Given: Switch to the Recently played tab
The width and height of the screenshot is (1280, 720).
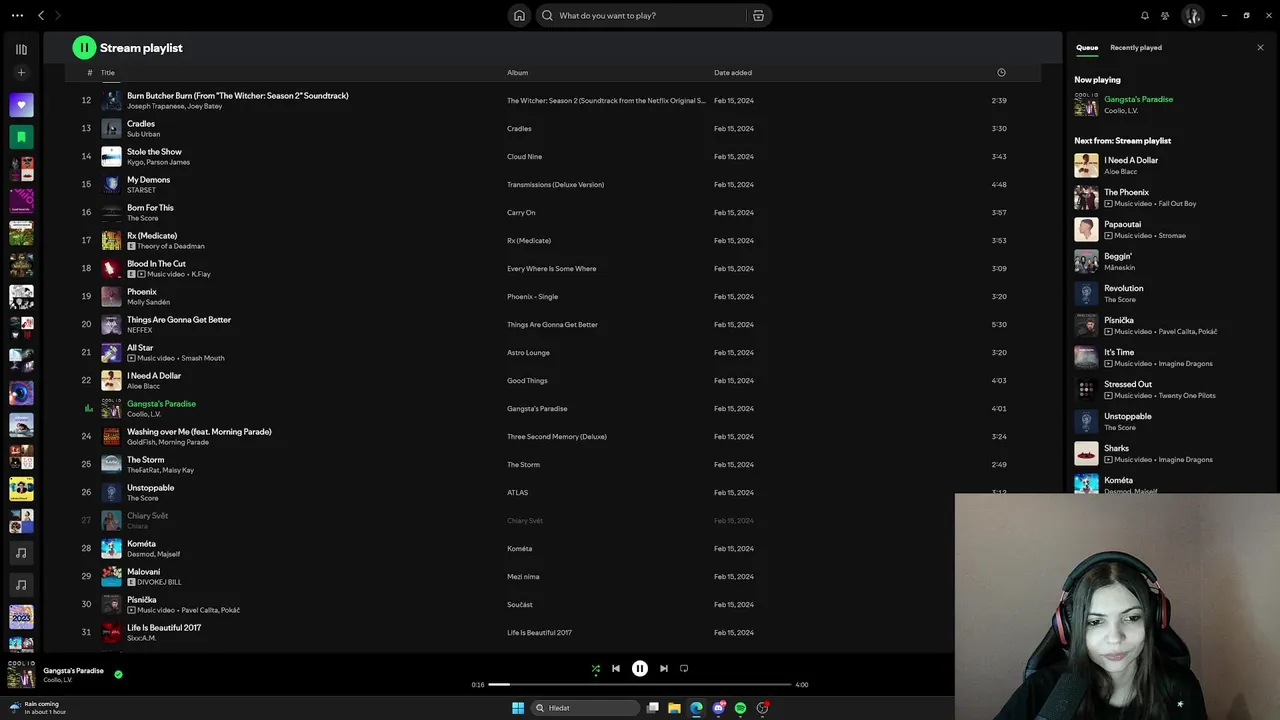Looking at the screenshot, I should (1136, 47).
